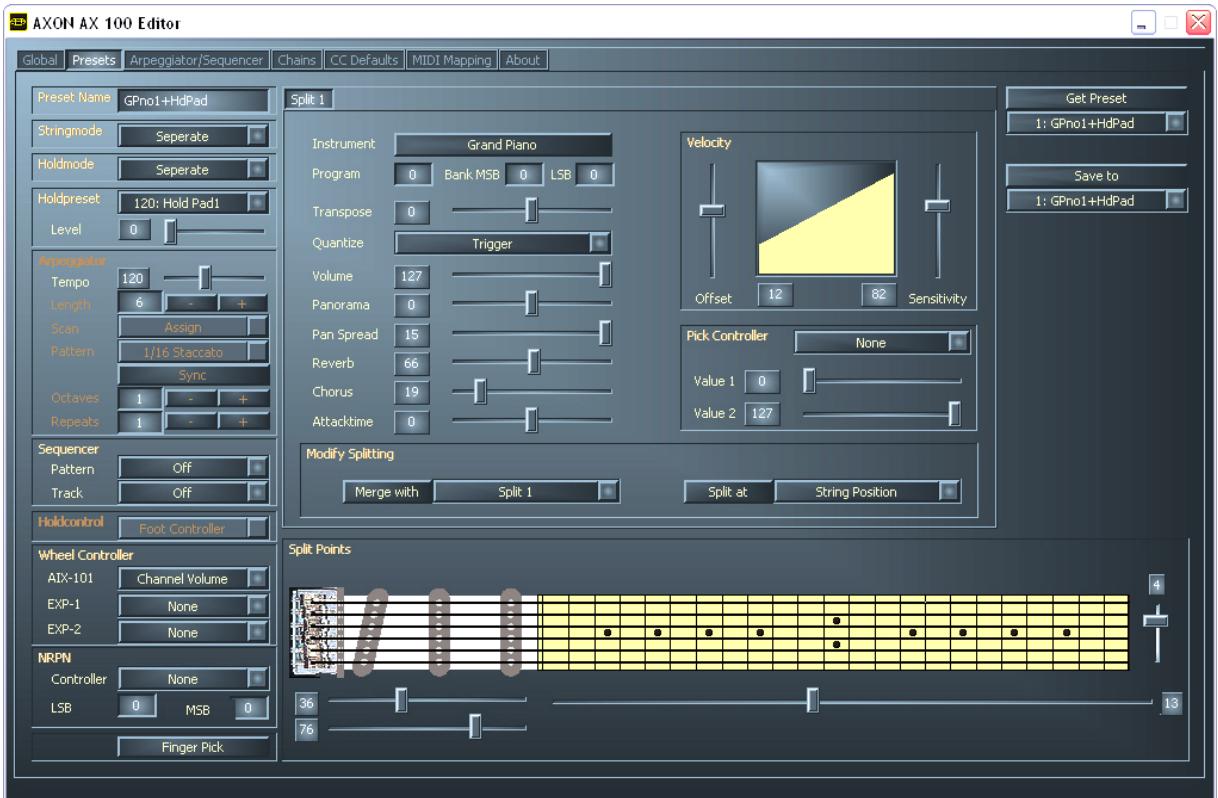Click the guitar fretboard split display
Screen dimensions: 1218x798
point(709,632)
